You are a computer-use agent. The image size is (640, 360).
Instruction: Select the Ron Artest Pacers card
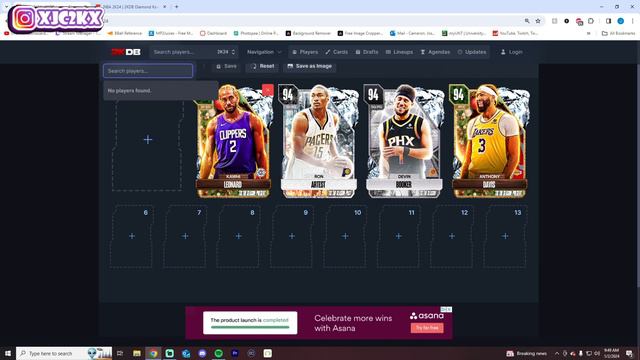[x=318, y=141]
